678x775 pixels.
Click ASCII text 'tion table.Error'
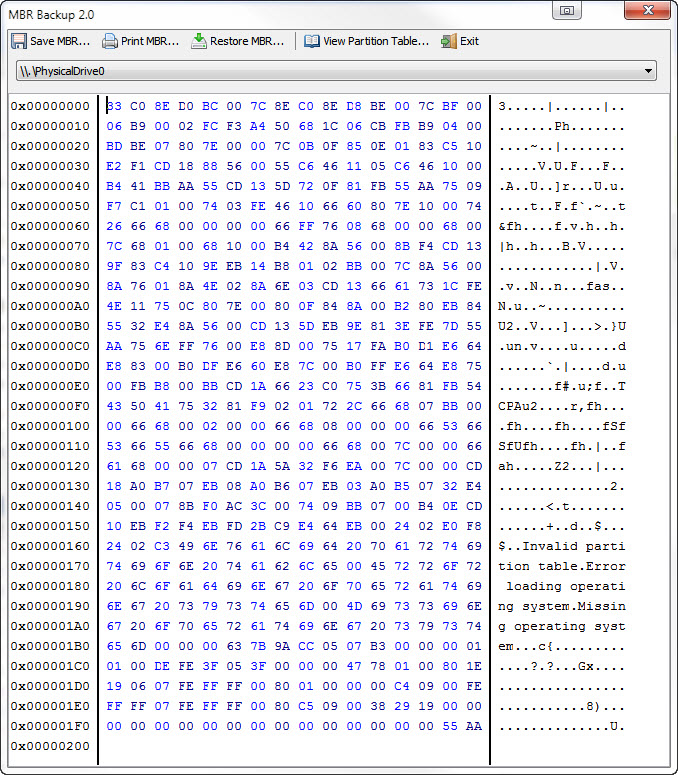click(562, 566)
